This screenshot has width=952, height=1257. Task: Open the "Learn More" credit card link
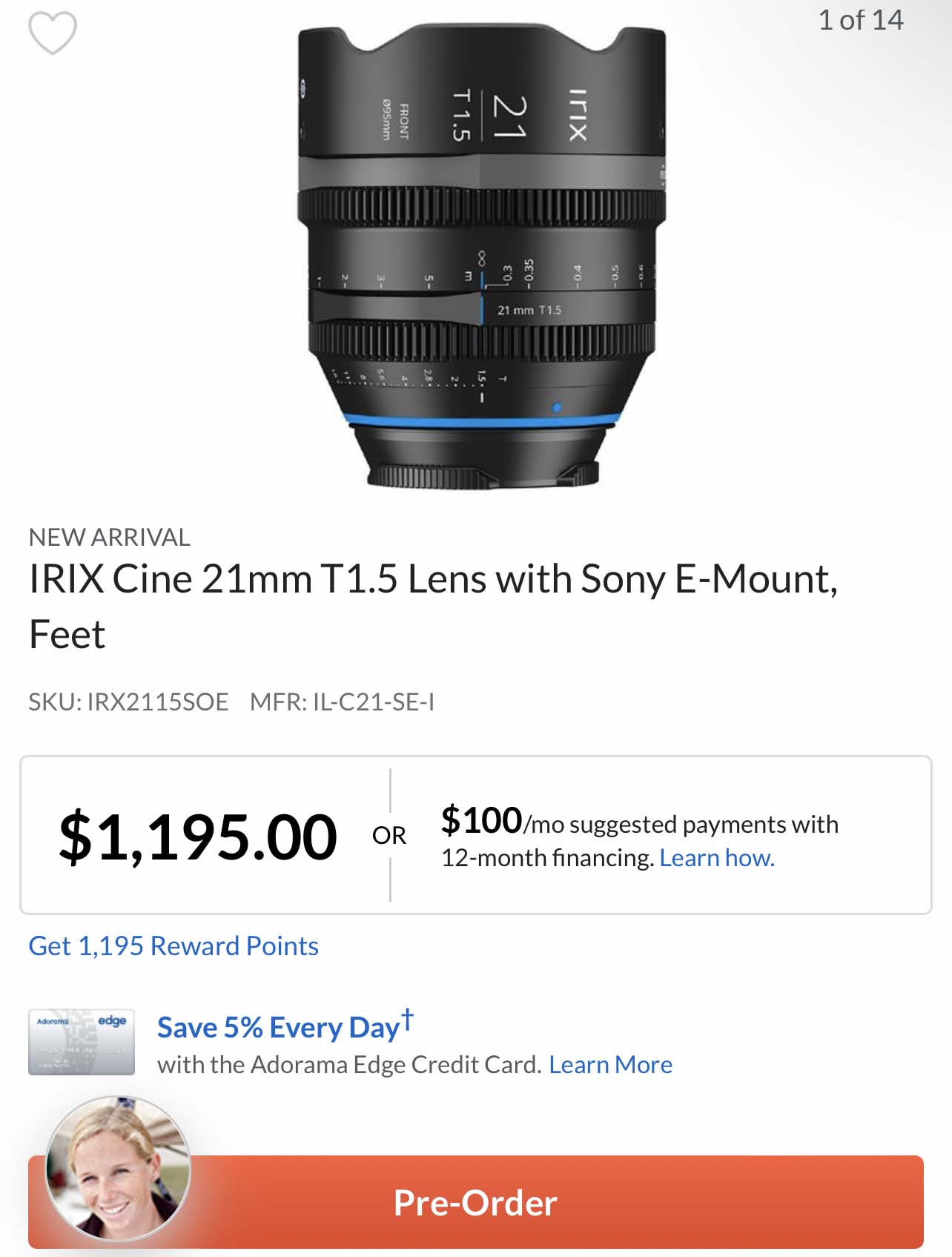coord(610,1065)
